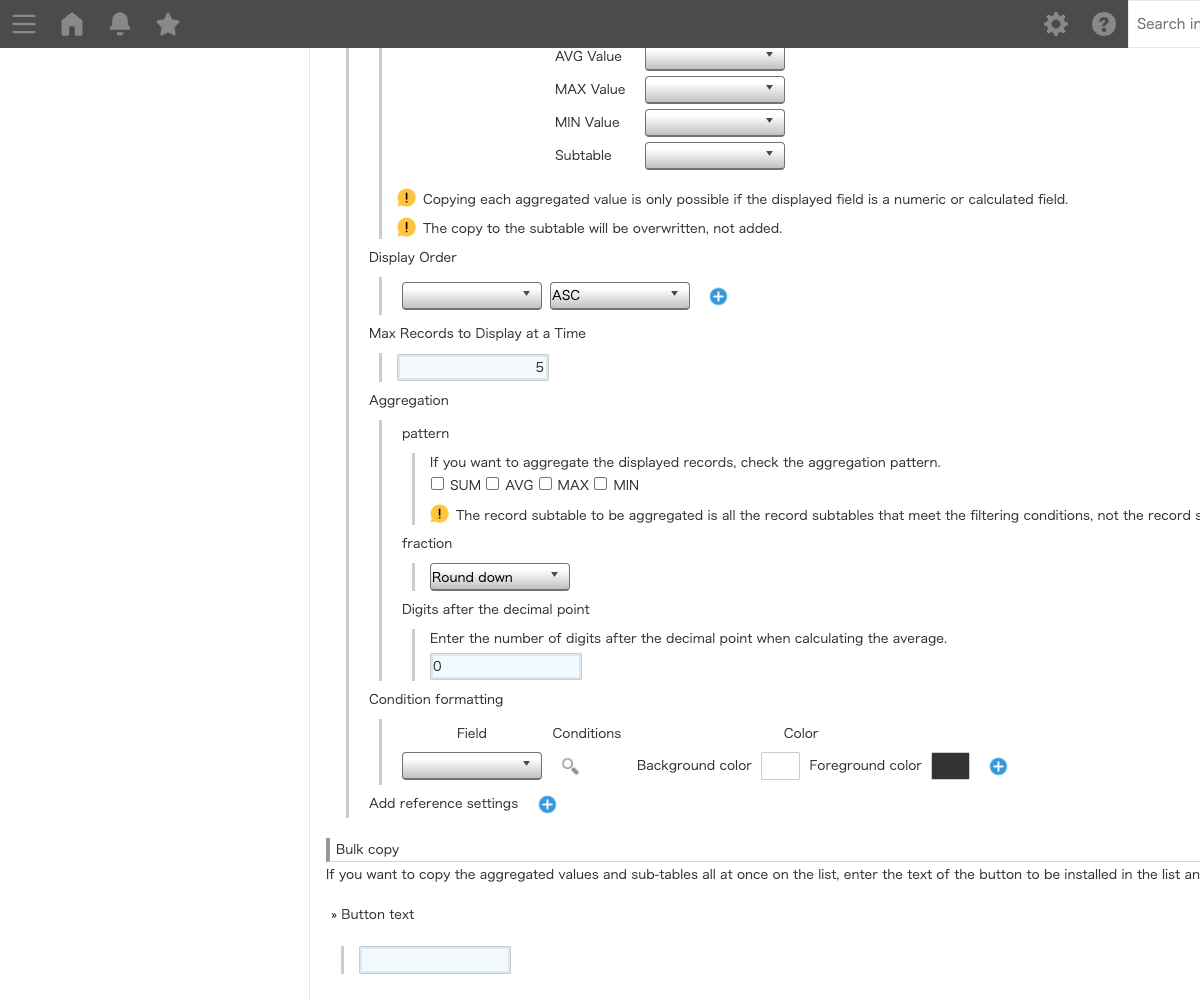Expand the ASC sort order dropdown
Screen dimensions: 1200x1000
620,295
